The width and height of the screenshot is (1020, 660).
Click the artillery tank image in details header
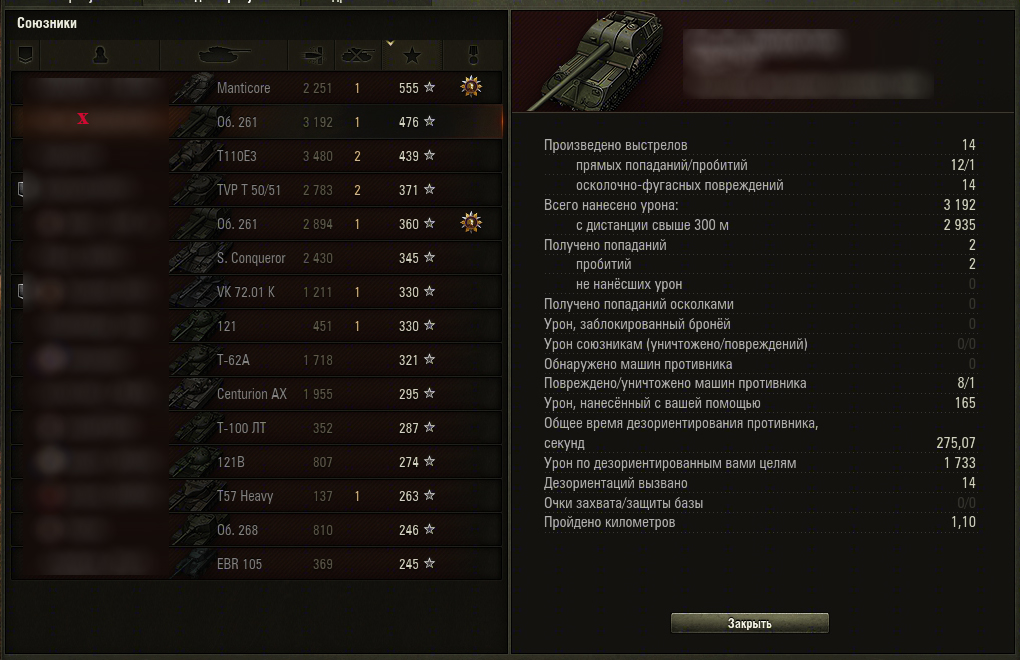(x=595, y=60)
